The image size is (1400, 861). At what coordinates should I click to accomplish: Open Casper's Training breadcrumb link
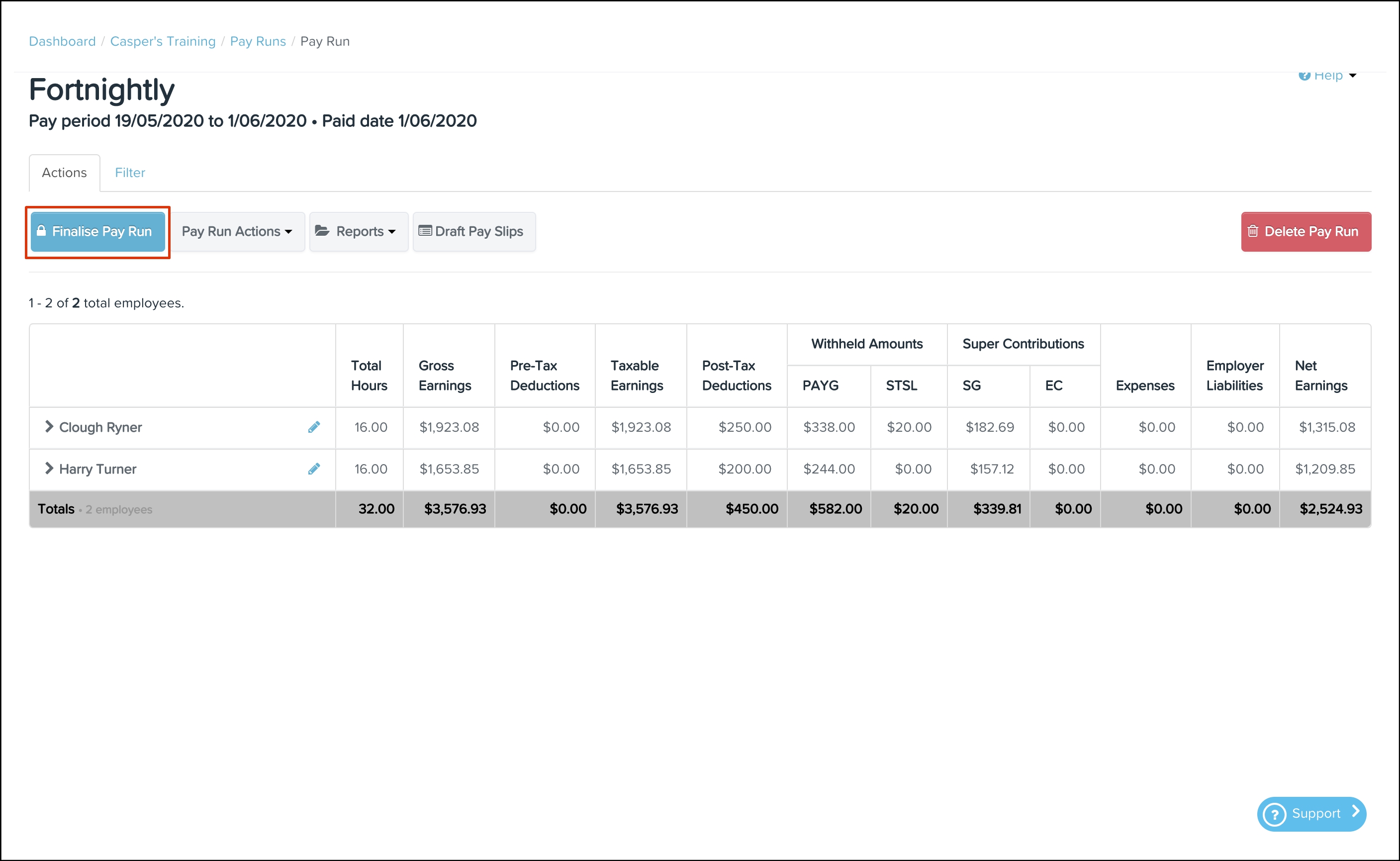point(163,42)
